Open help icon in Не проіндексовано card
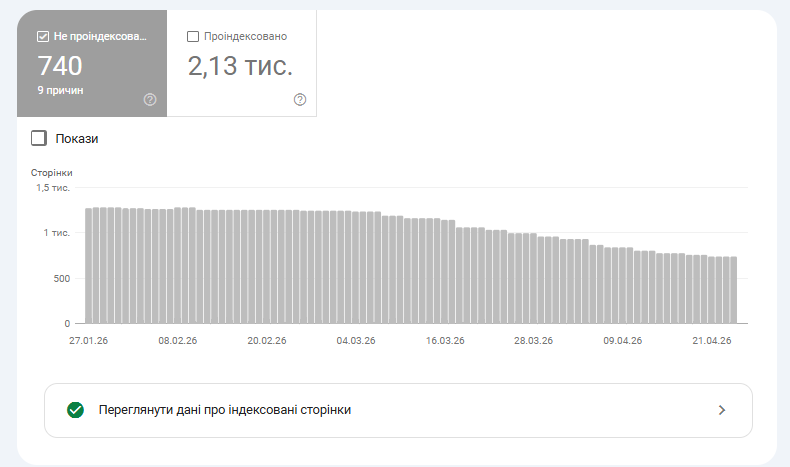This screenshot has height=467, width=790. [150, 100]
